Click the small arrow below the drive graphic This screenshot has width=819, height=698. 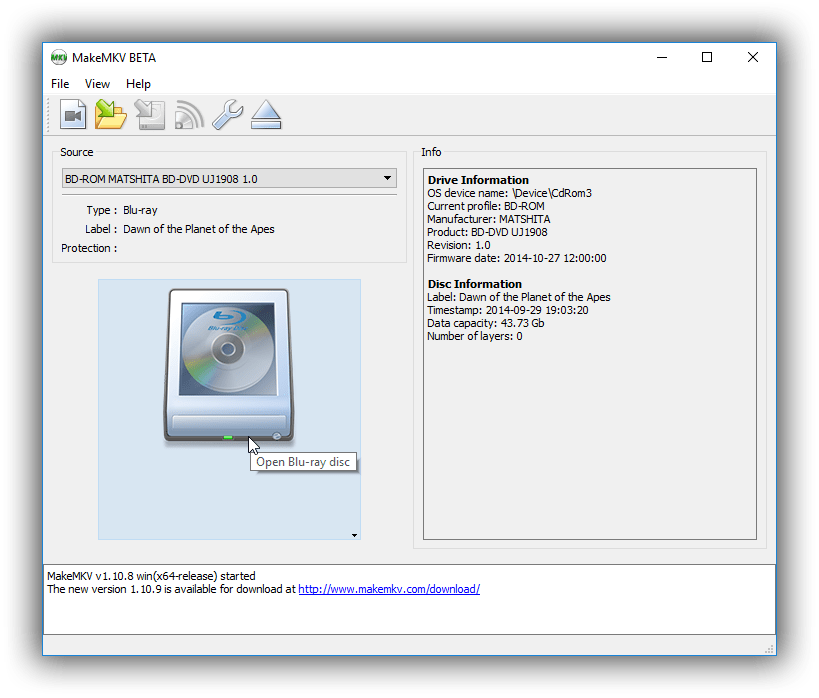(354, 535)
